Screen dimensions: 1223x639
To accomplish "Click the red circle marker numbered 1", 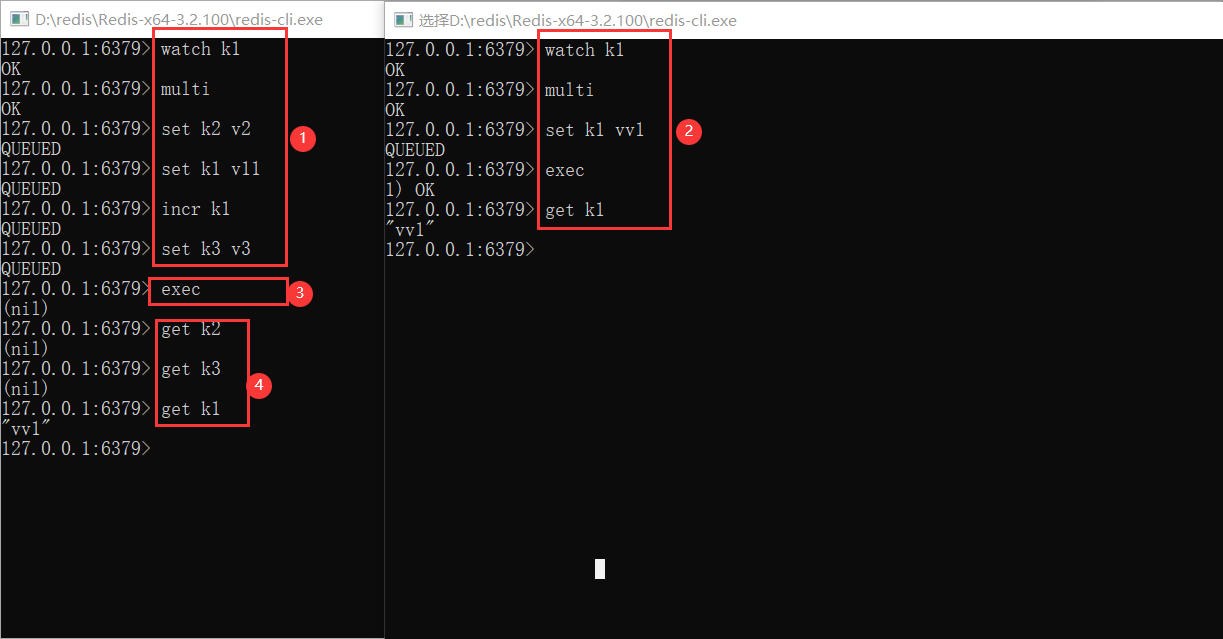I will tap(303, 139).
